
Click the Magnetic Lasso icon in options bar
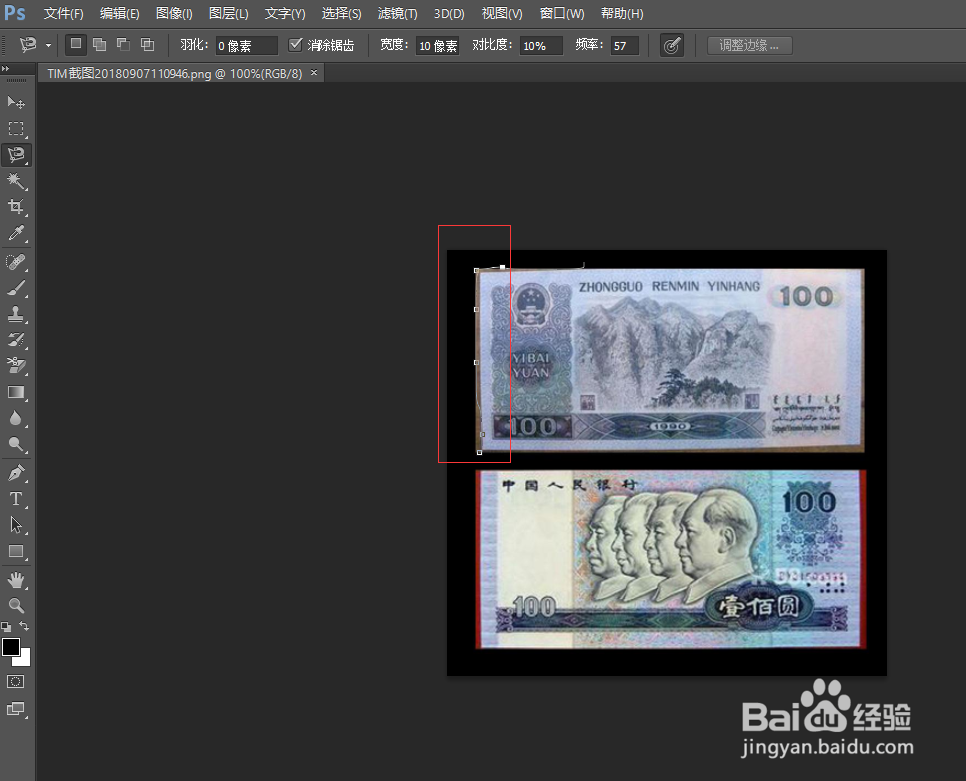click(28, 44)
